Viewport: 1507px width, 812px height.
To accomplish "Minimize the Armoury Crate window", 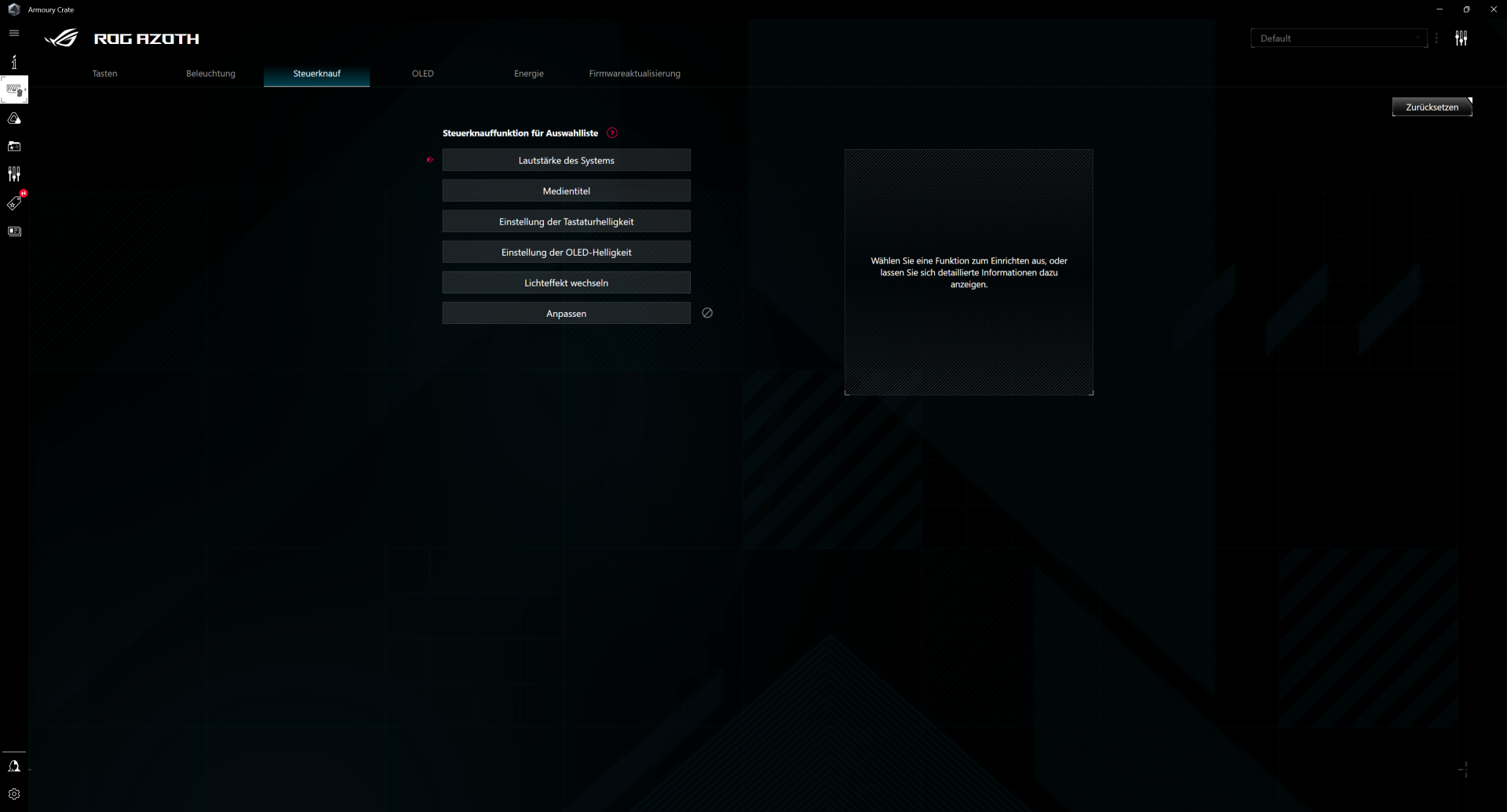I will 1439,9.
